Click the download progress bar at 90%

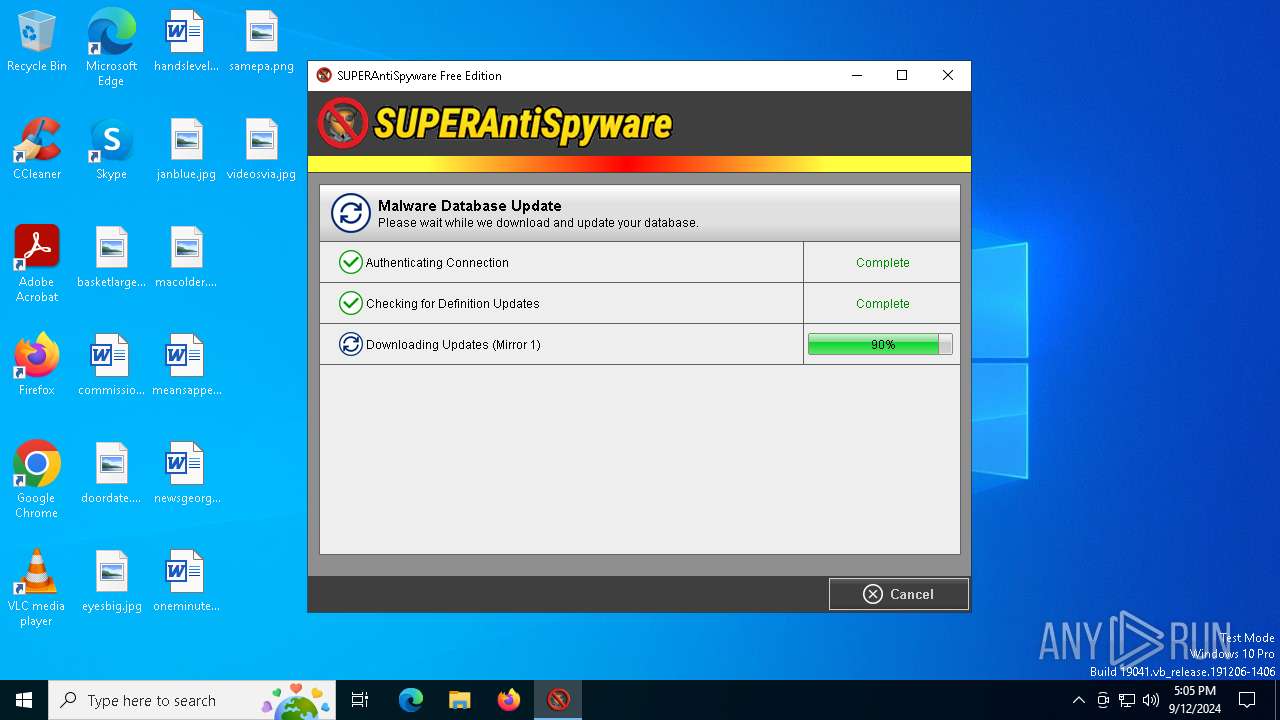880,344
